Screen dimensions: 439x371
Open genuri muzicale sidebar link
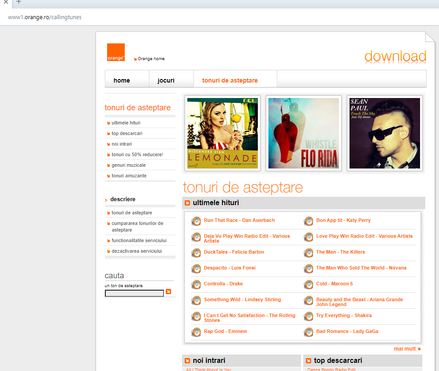(x=129, y=165)
